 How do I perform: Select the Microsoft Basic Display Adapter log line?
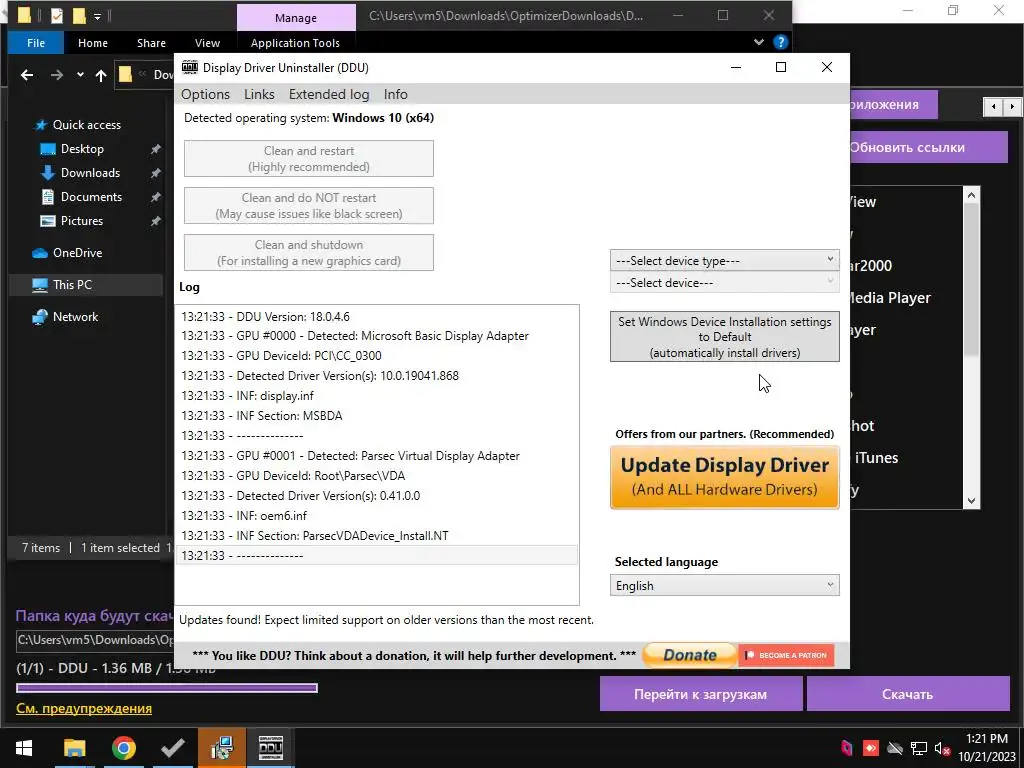pyautogui.click(x=377, y=336)
